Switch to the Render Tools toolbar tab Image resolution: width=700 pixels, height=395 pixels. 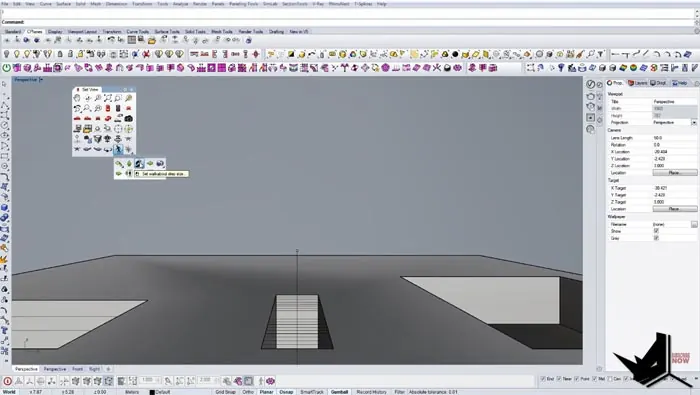(x=250, y=32)
